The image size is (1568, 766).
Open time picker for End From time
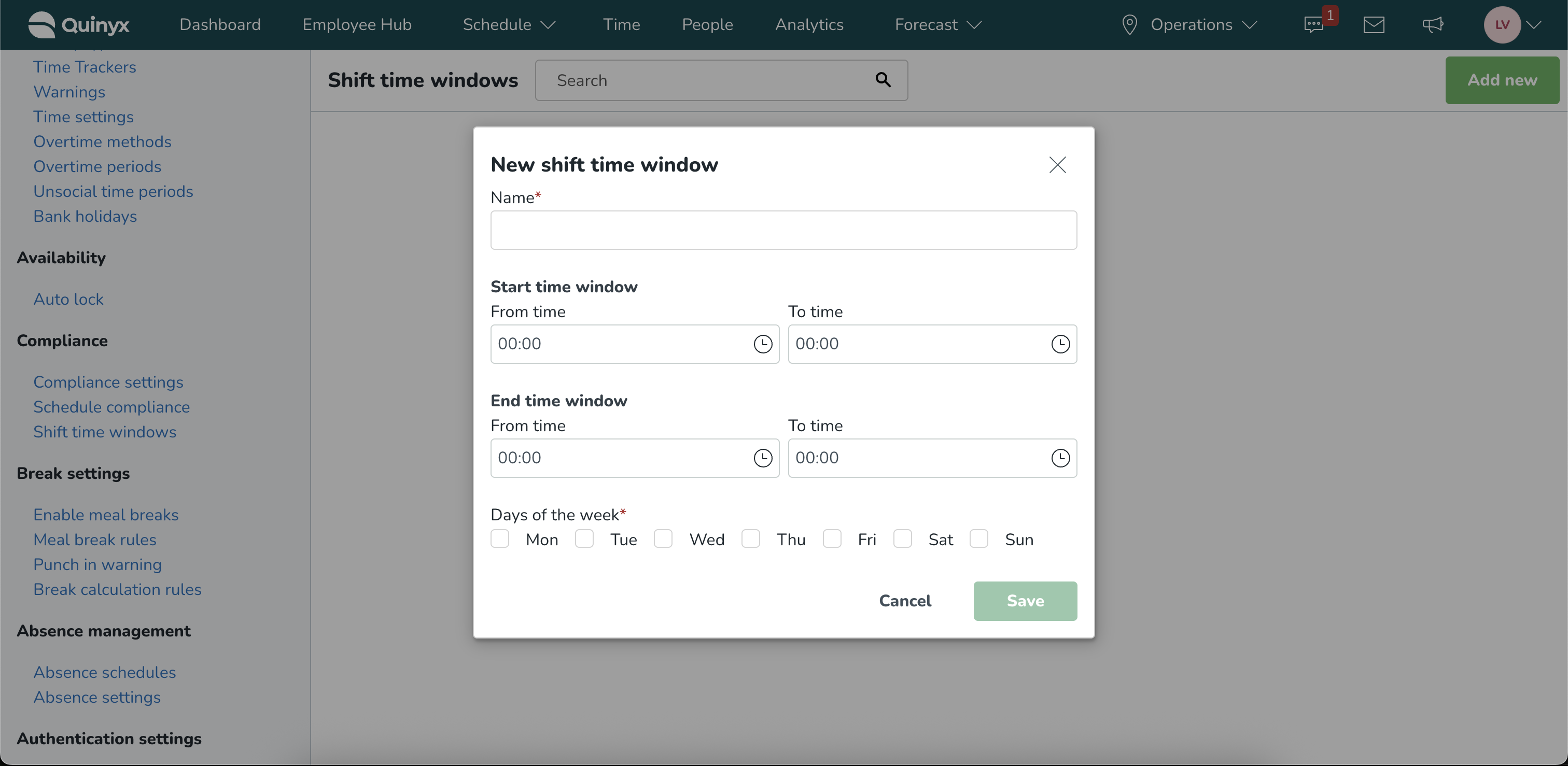tap(763, 458)
